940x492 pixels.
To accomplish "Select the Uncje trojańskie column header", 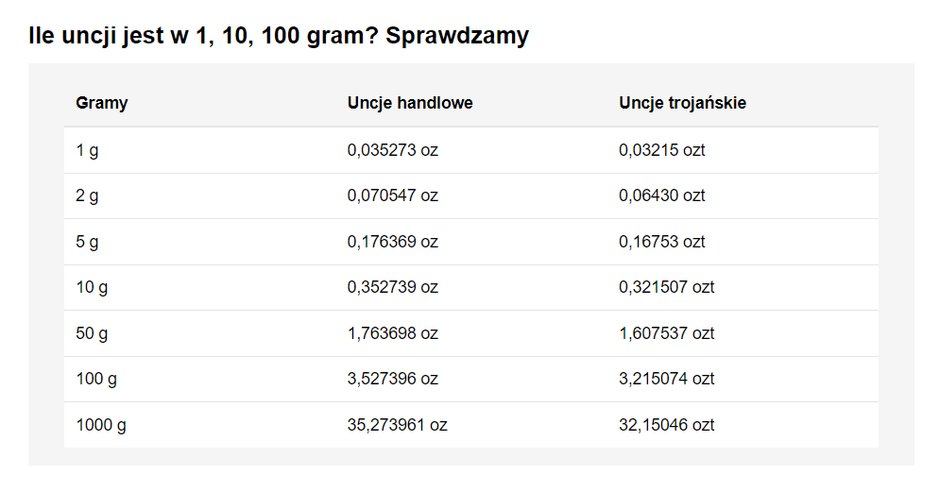I will pos(682,103).
